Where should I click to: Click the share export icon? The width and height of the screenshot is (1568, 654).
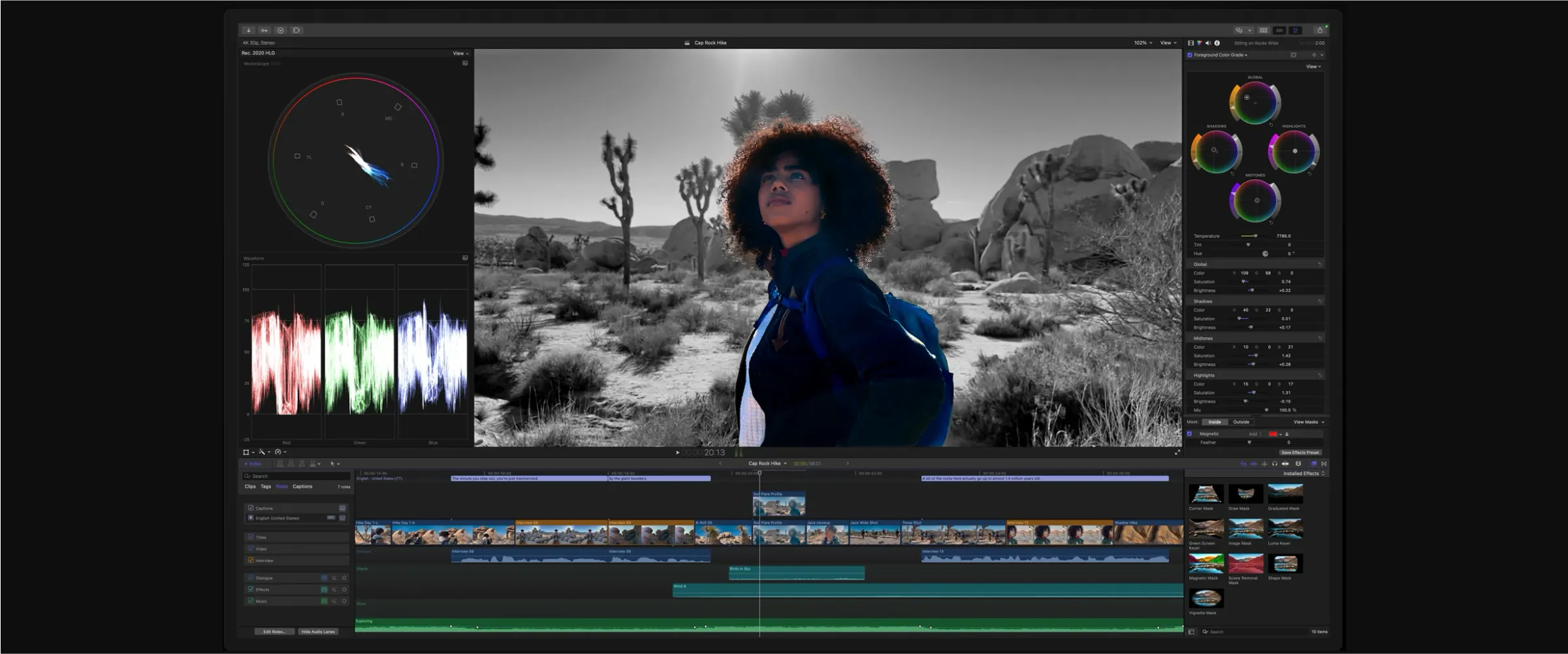(1319, 30)
